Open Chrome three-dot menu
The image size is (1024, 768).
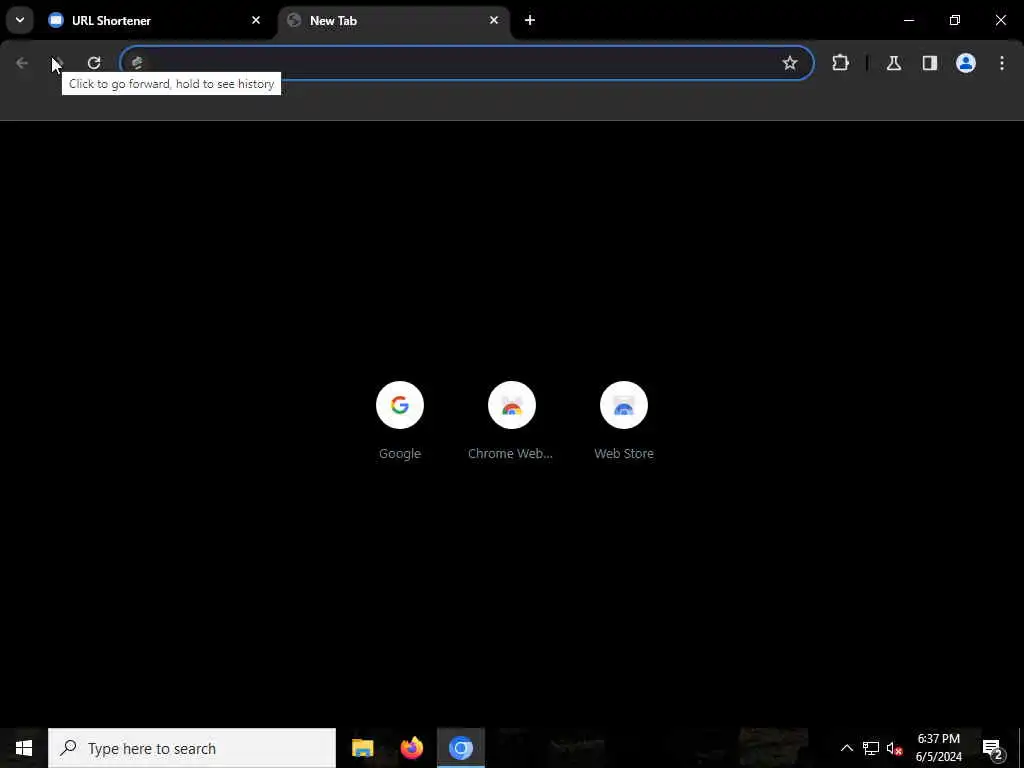pos(1002,63)
